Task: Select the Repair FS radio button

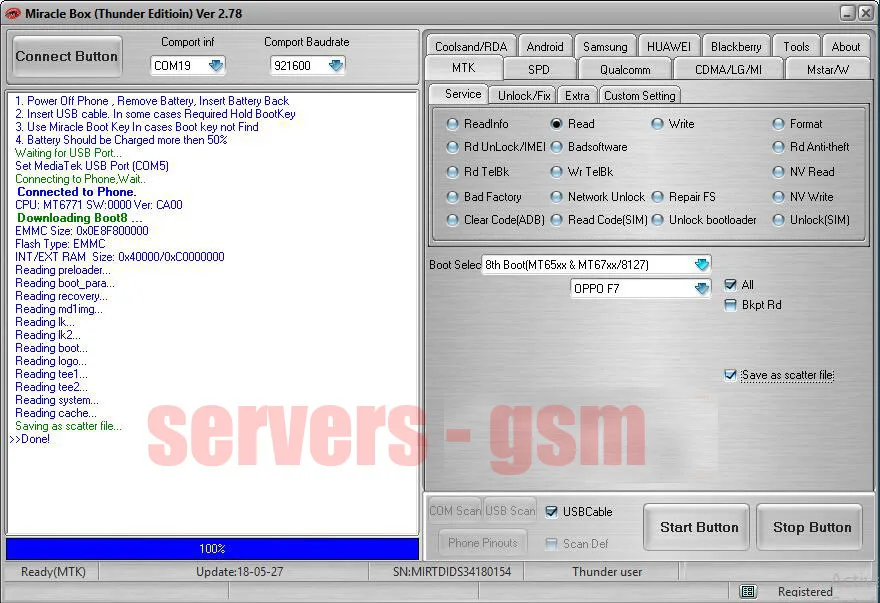Action: click(657, 197)
